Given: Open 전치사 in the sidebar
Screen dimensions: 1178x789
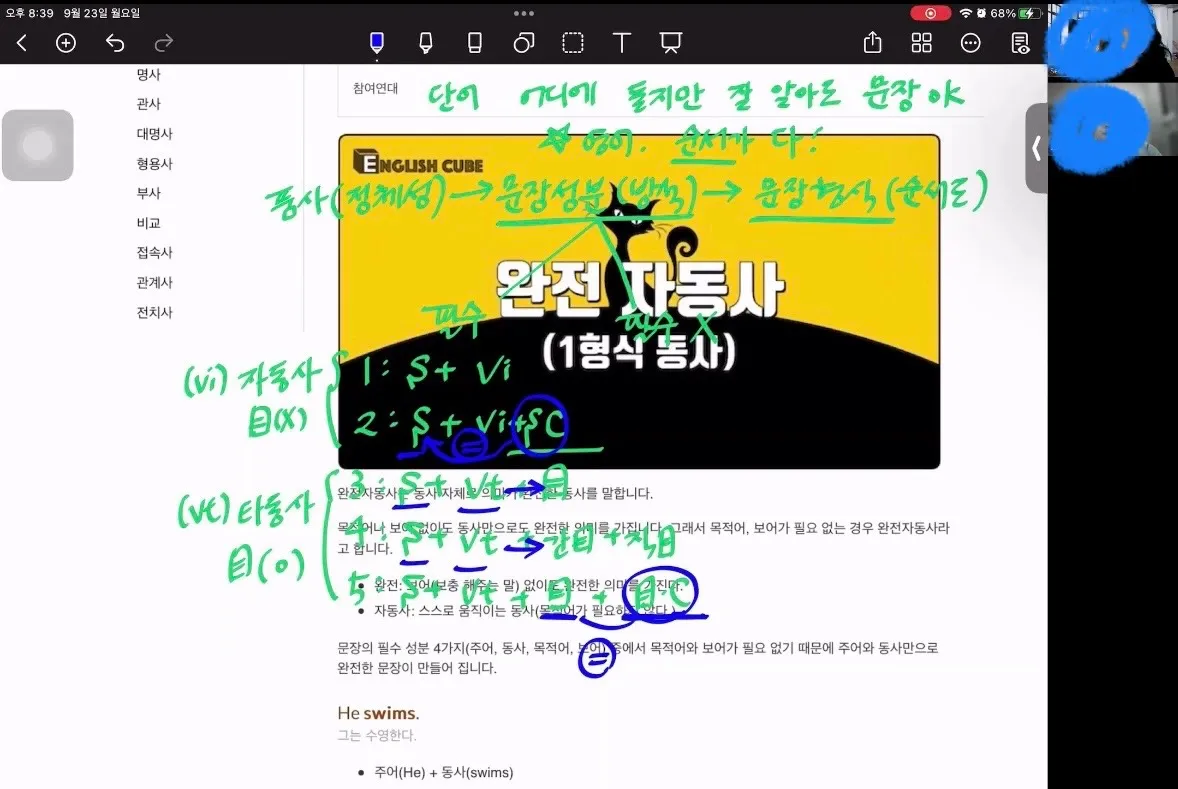Looking at the screenshot, I should tap(155, 312).
